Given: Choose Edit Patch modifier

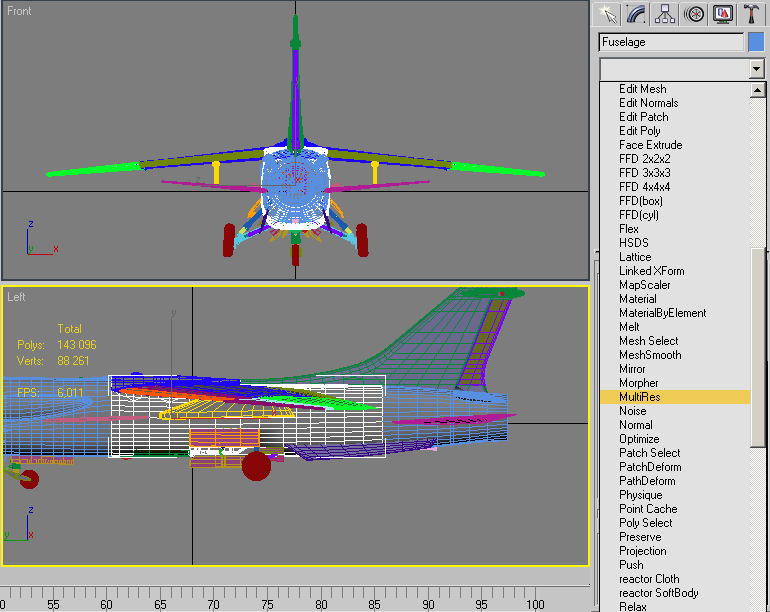Looking at the screenshot, I should pos(644,117).
